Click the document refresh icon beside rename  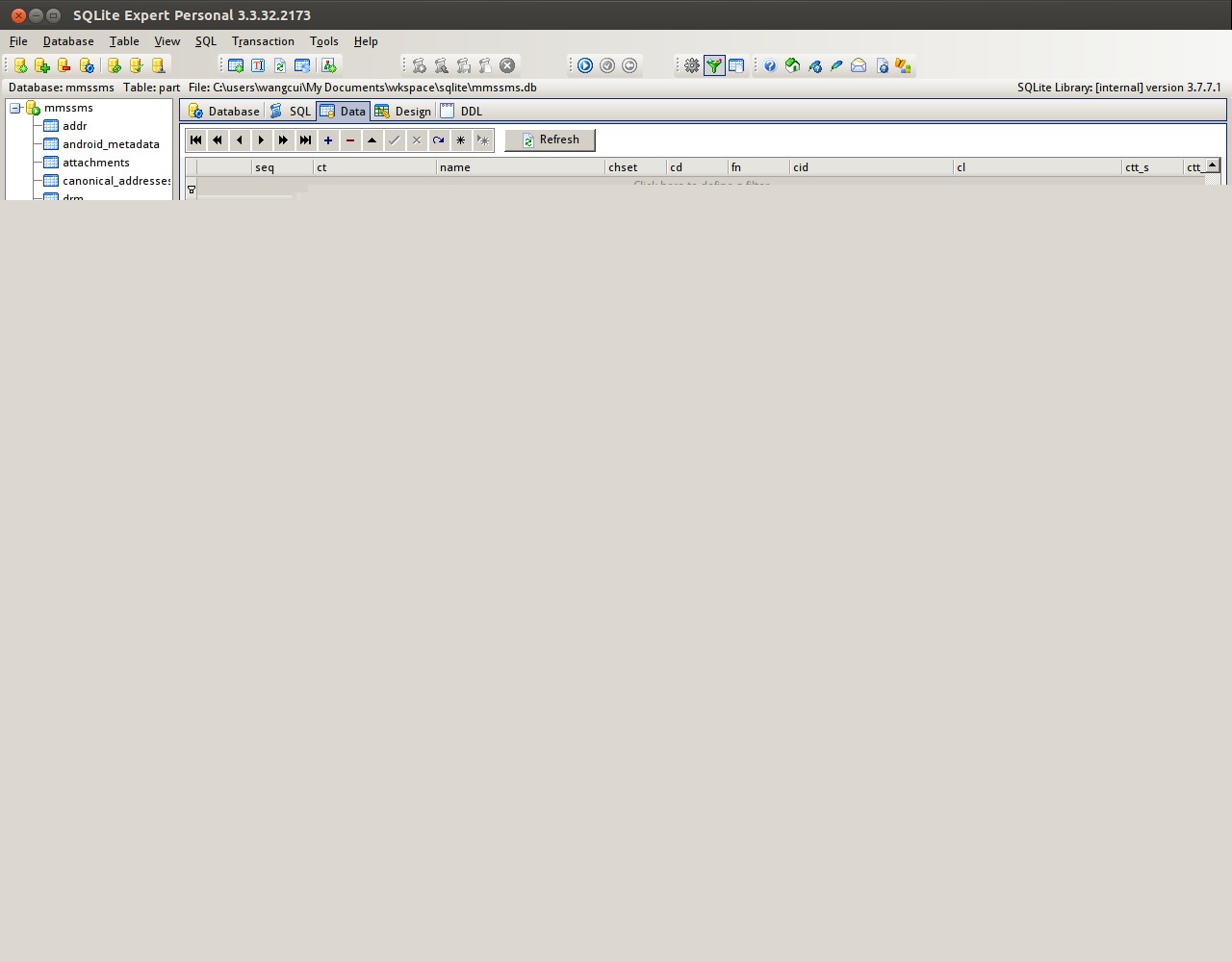280,65
